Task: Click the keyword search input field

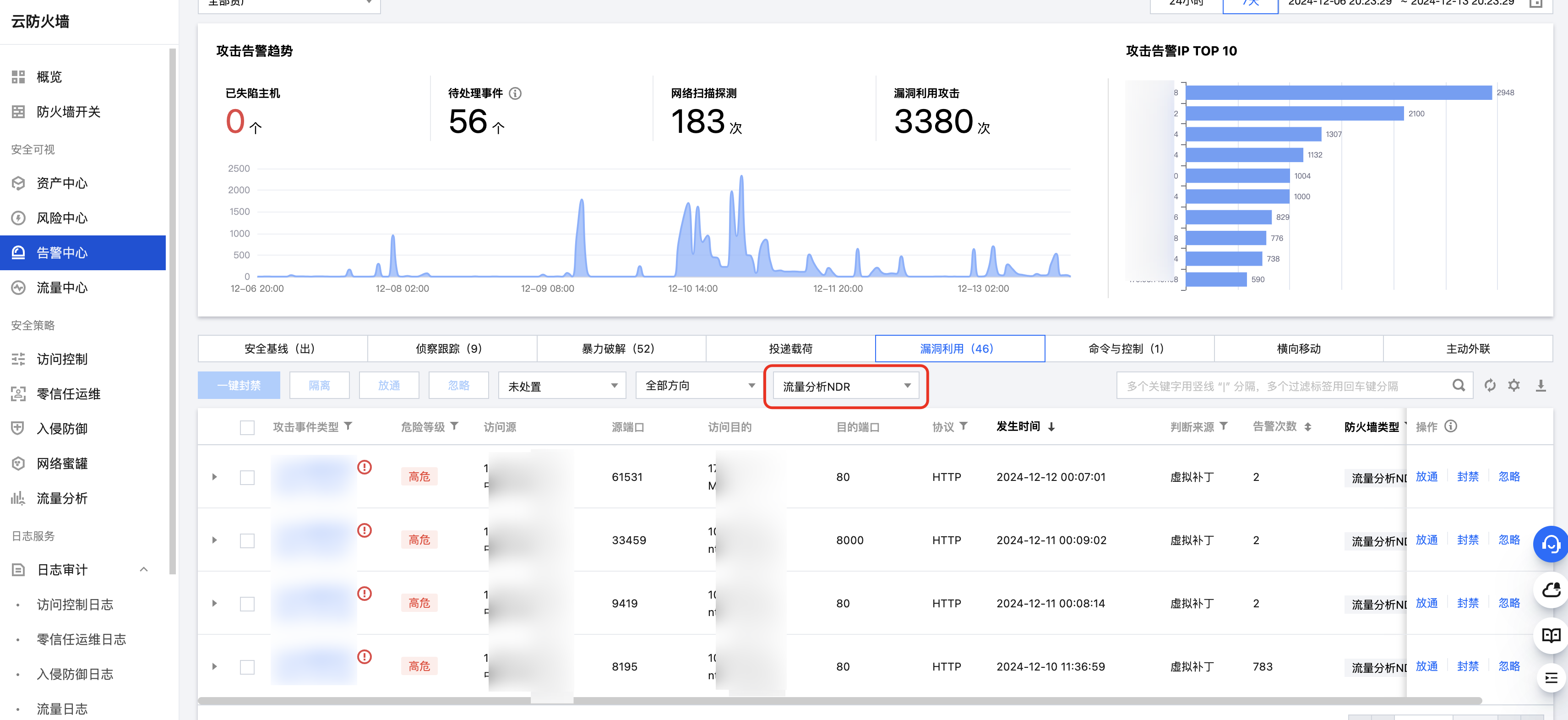Action: 1285,386
